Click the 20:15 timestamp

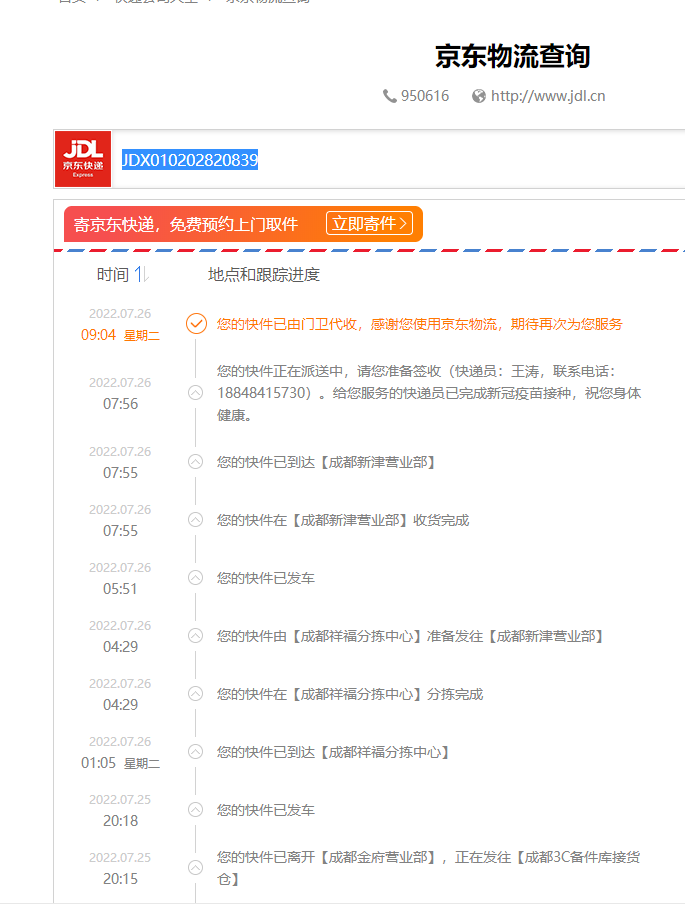tap(120, 879)
